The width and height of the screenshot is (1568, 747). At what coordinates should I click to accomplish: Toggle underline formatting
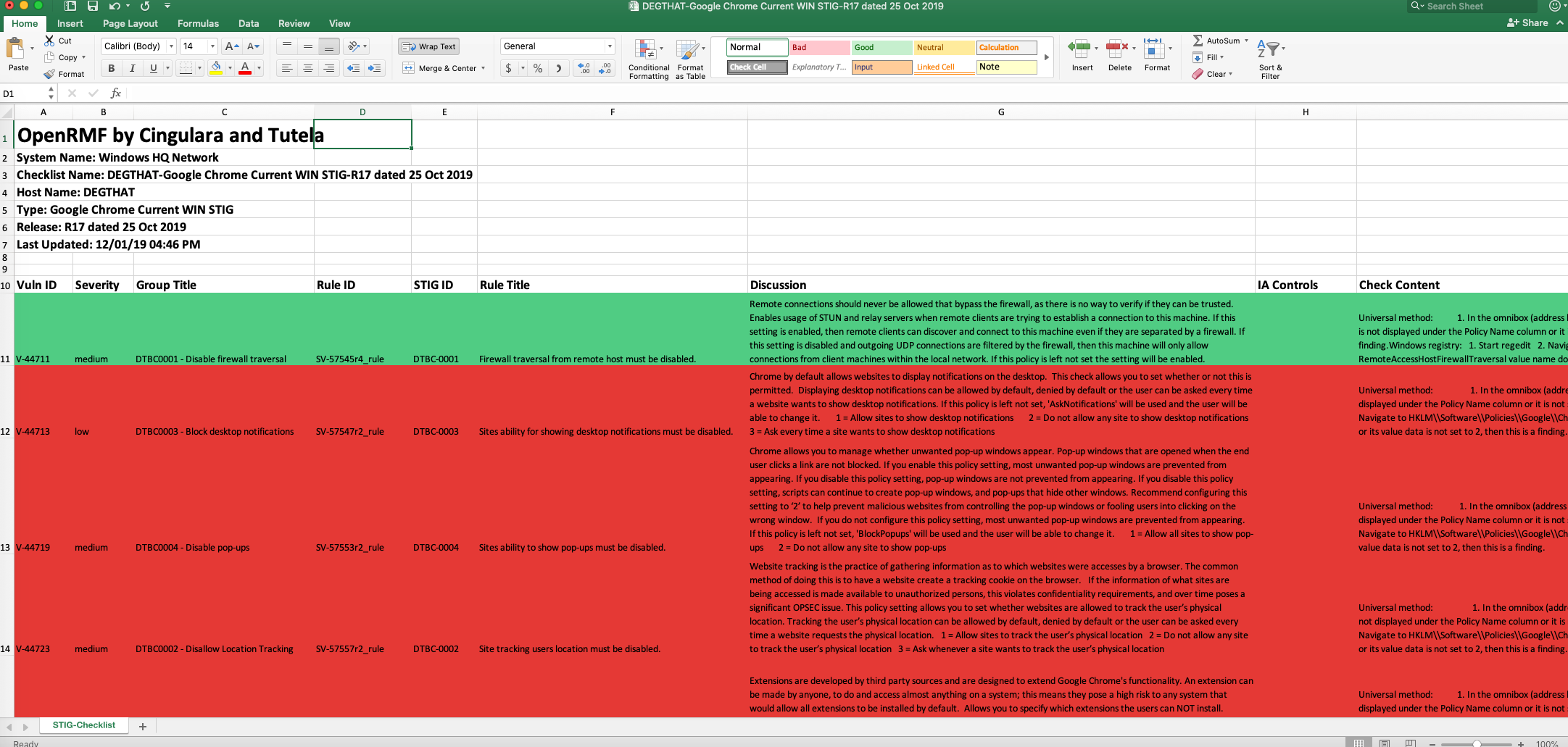coord(153,68)
